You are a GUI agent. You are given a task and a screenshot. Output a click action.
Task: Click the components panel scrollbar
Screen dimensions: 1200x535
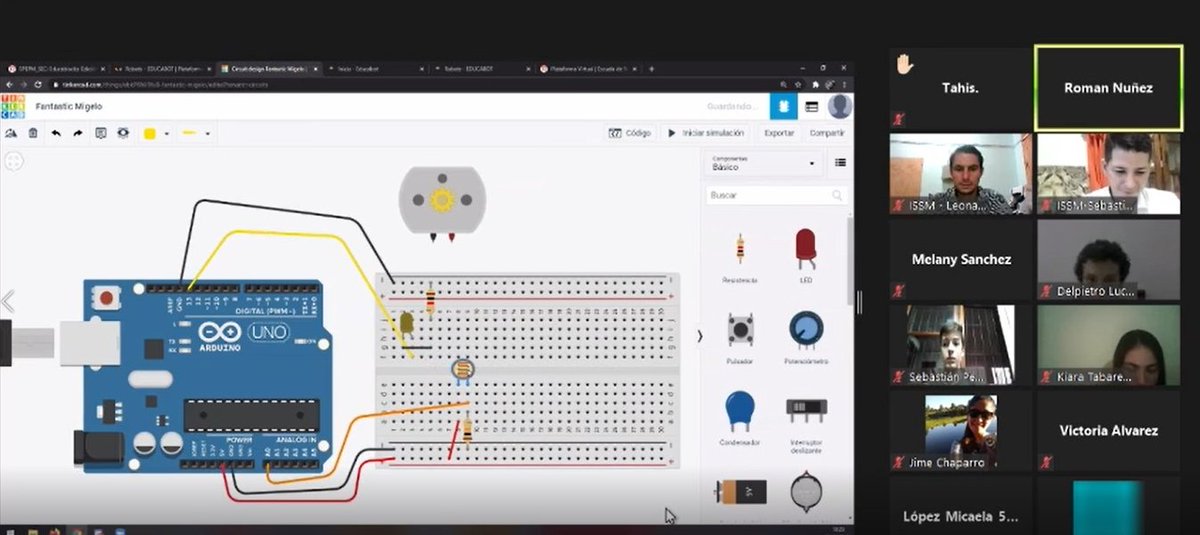pyautogui.click(x=851, y=260)
